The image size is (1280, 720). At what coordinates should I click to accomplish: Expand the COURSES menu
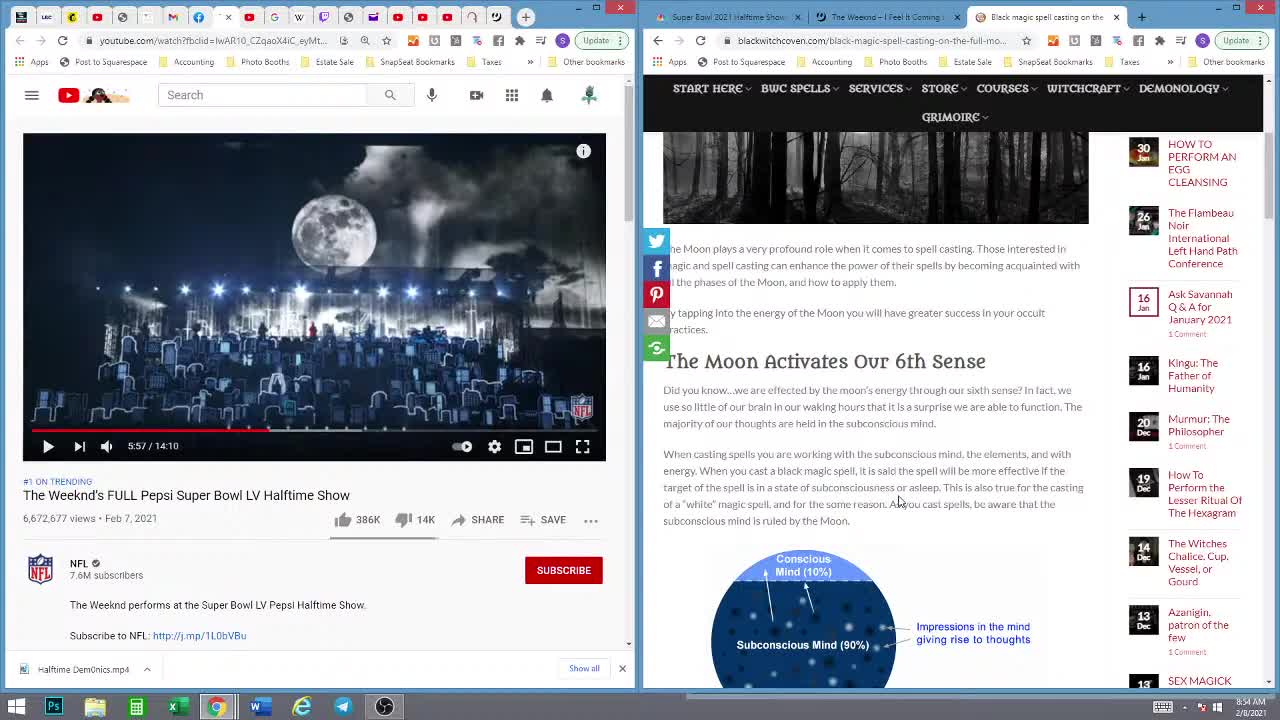point(1007,89)
